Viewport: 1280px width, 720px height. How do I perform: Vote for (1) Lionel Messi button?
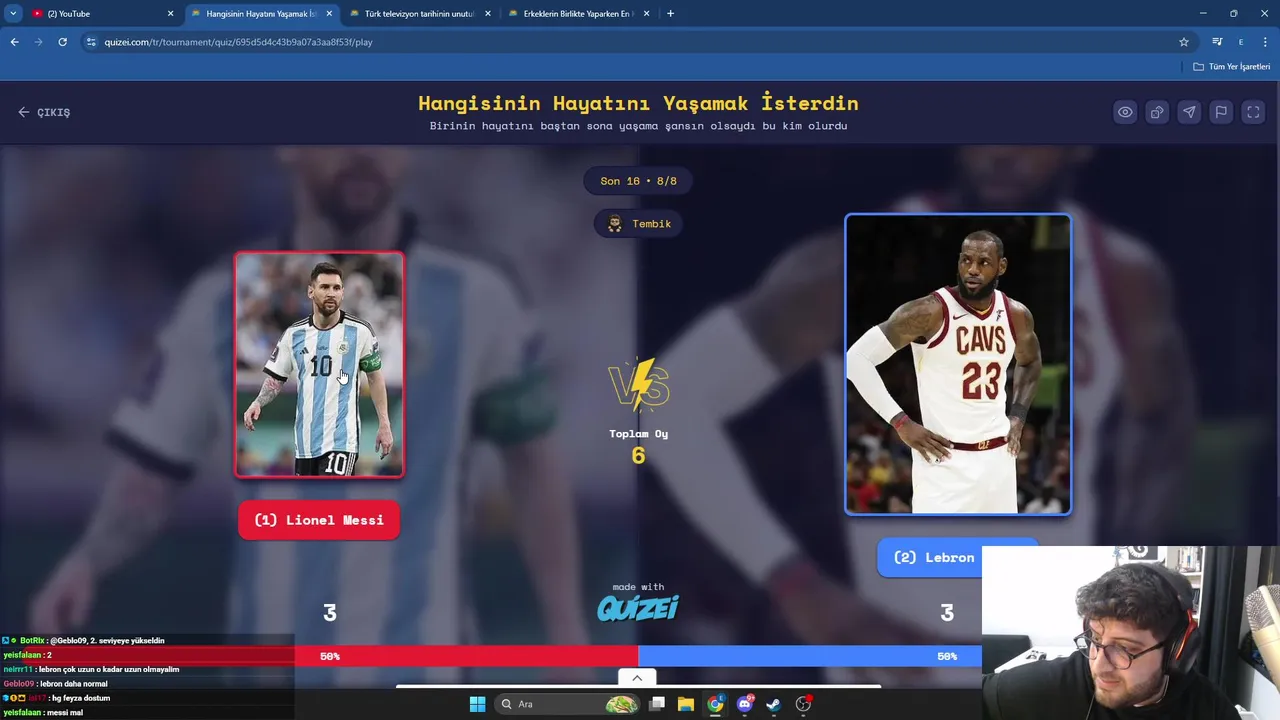pyautogui.click(x=319, y=520)
